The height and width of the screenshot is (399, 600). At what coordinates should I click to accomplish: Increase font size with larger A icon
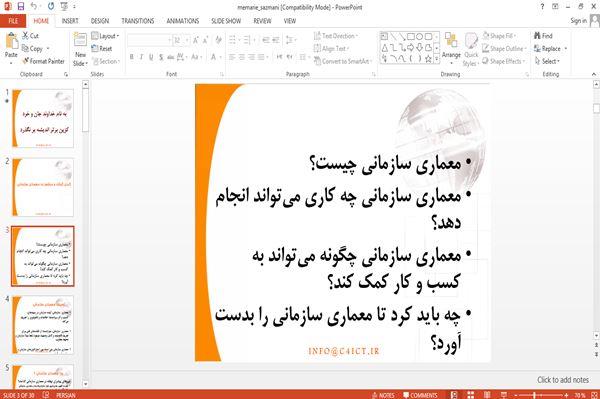coord(196,40)
